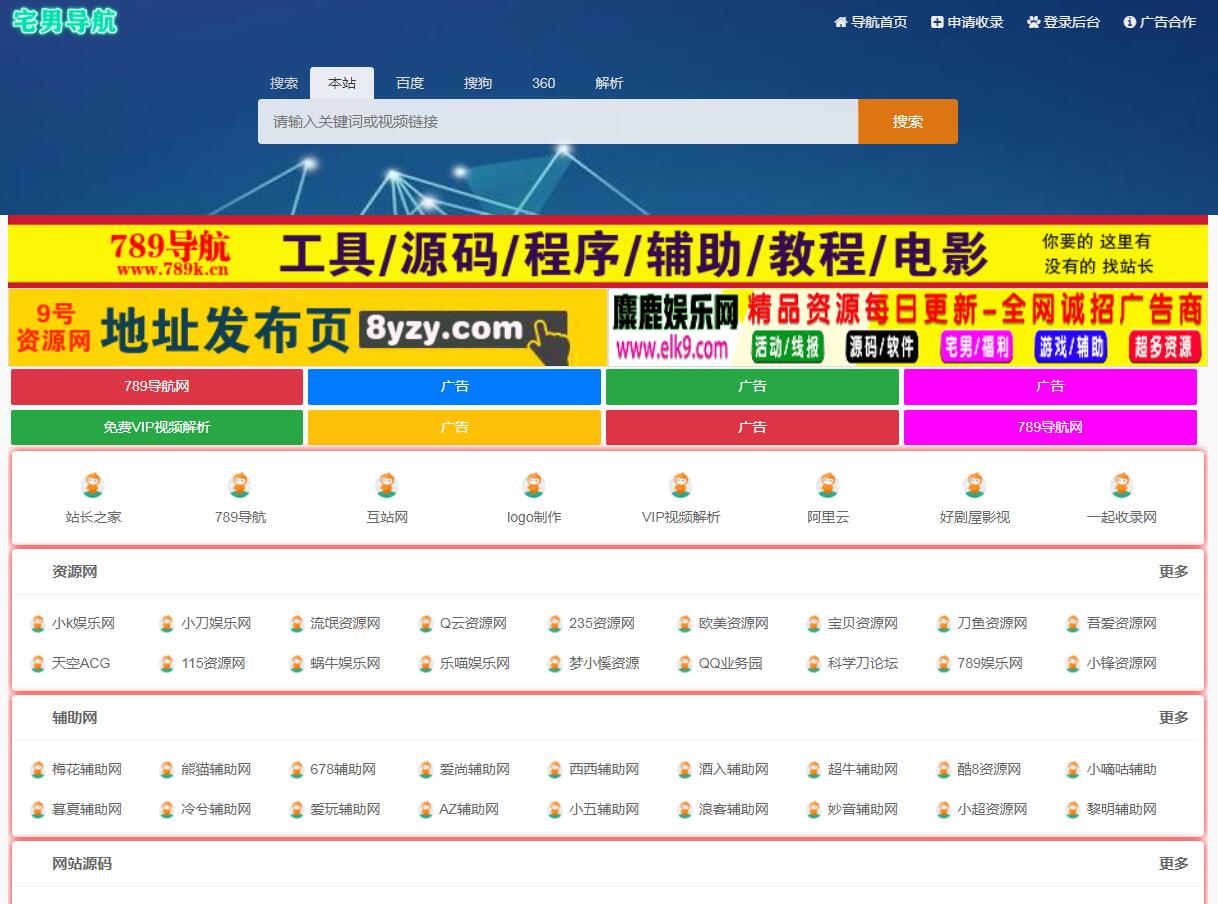The height and width of the screenshot is (904, 1218).
Task: Open the 申请收录 menu link
Action: click(x=967, y=22)
